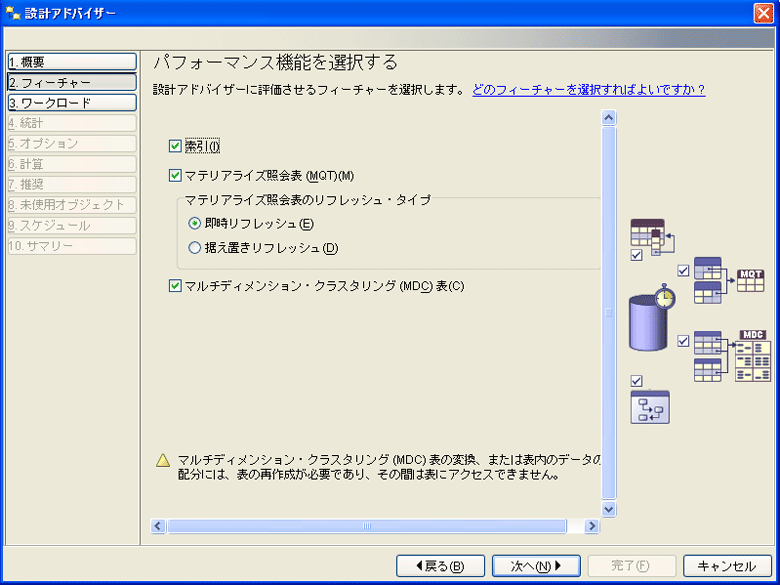Click horizontal scrollbar right arrow
The height and width of the screenshot is (585, 780).
(x=591, y=526)
